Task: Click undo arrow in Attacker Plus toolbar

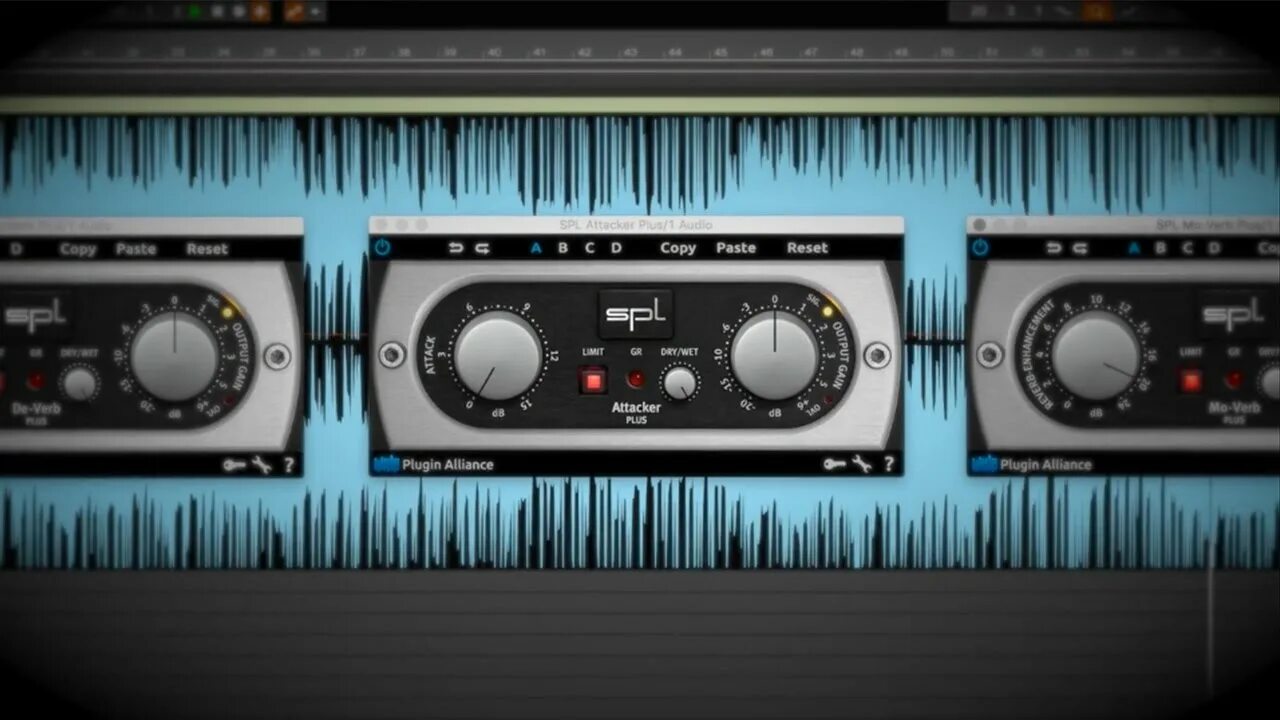Action: coord(456,248)
